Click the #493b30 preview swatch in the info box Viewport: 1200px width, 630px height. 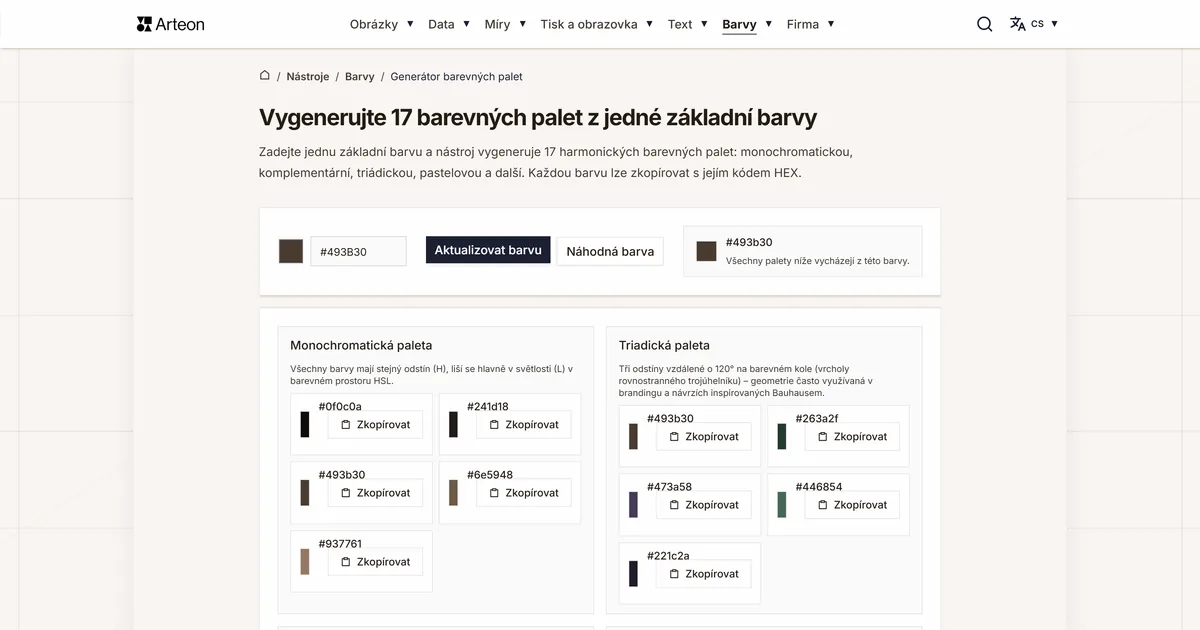[706, 251]
